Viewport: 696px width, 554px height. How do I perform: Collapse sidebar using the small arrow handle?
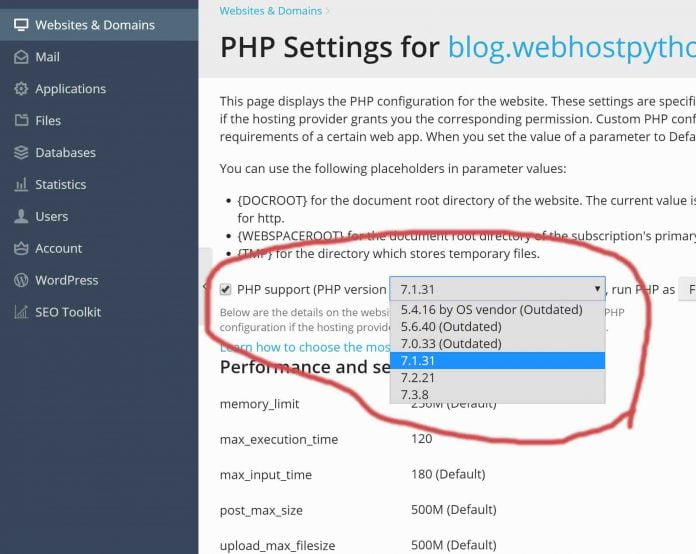(205, 286)
